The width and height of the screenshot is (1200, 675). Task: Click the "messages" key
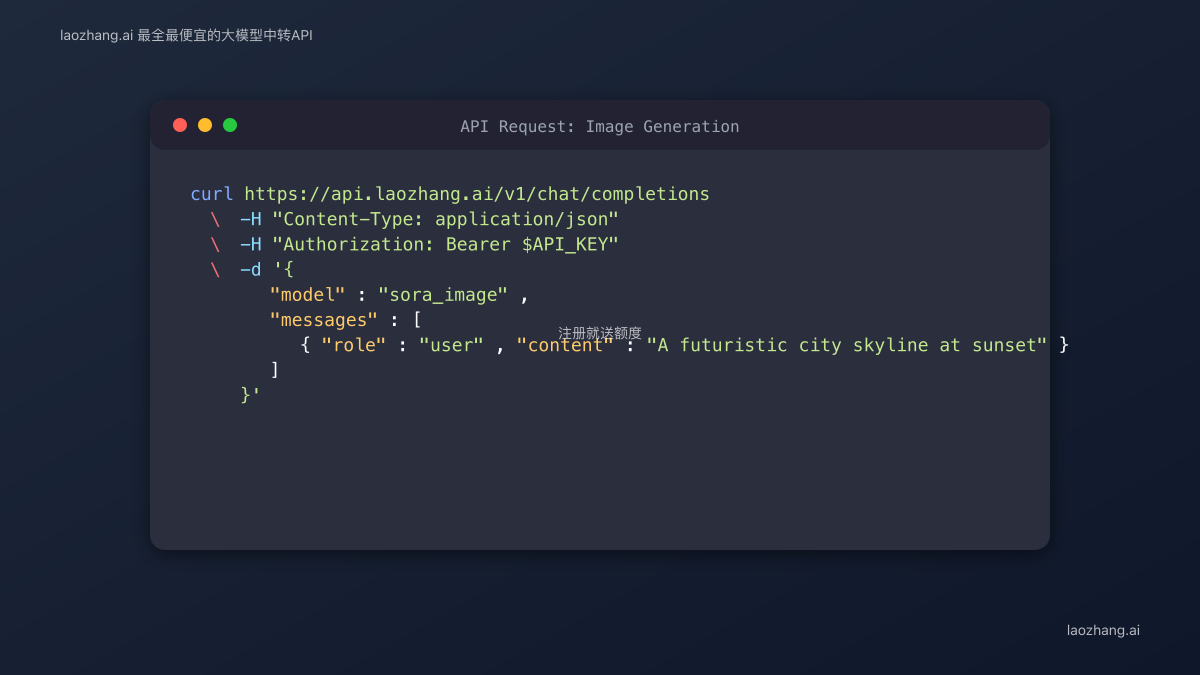323,319
